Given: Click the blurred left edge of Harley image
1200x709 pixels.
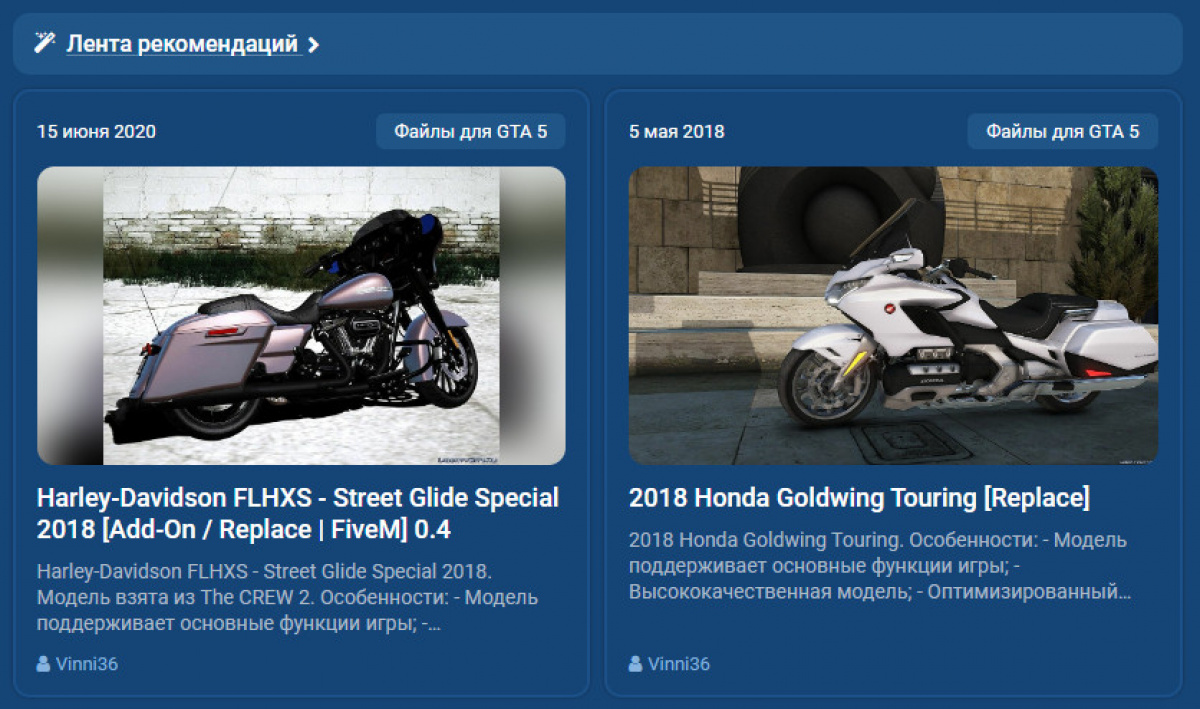Looking at the screenshot, I should (x=70, y=316).
